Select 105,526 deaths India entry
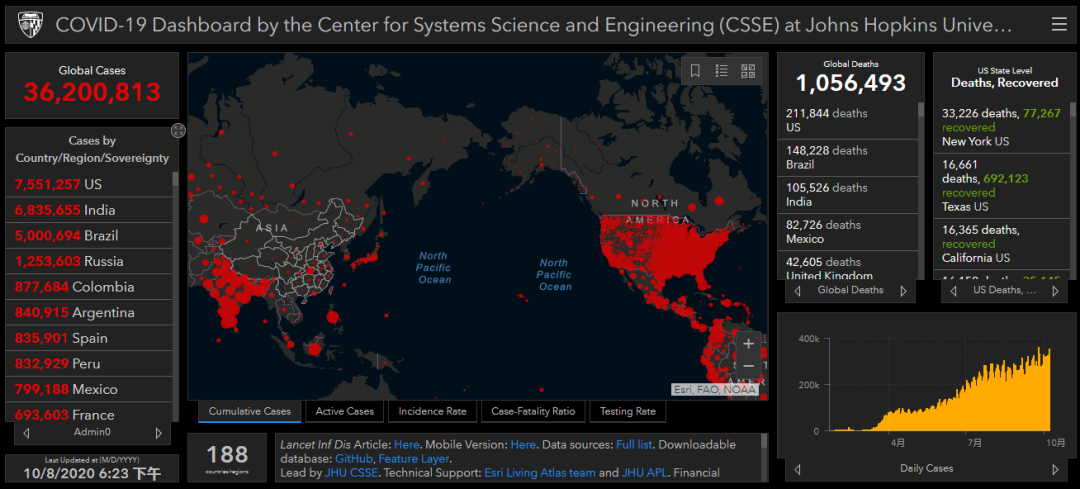Screen dimensions: 1080x489 848,195
